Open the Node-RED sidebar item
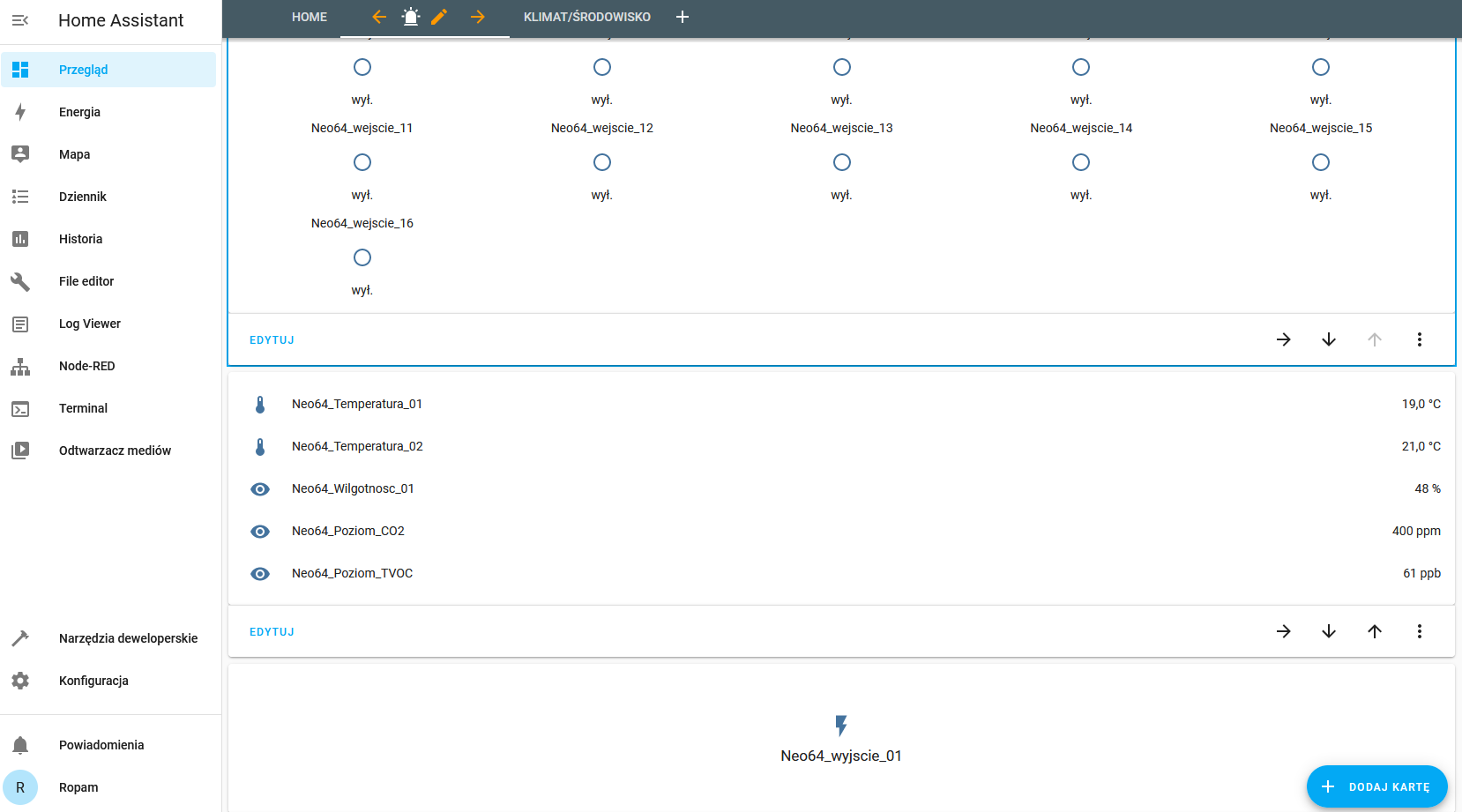 click(x=86, y=366)
